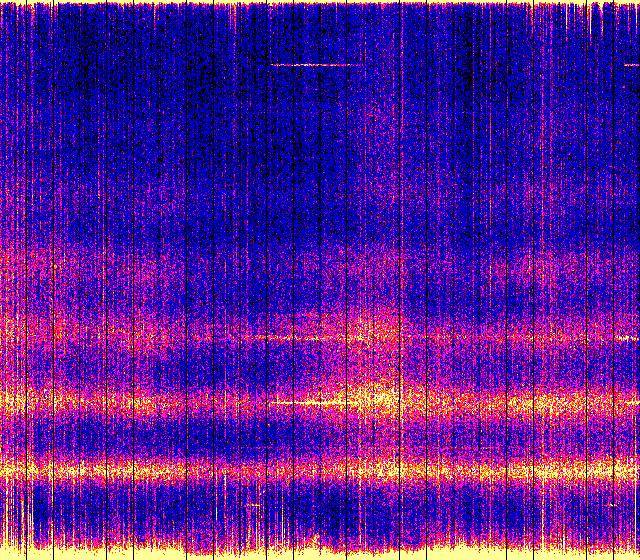Click the lowest wide yellow horizontal band
The image size is (640, 560).
coord(320,468)
